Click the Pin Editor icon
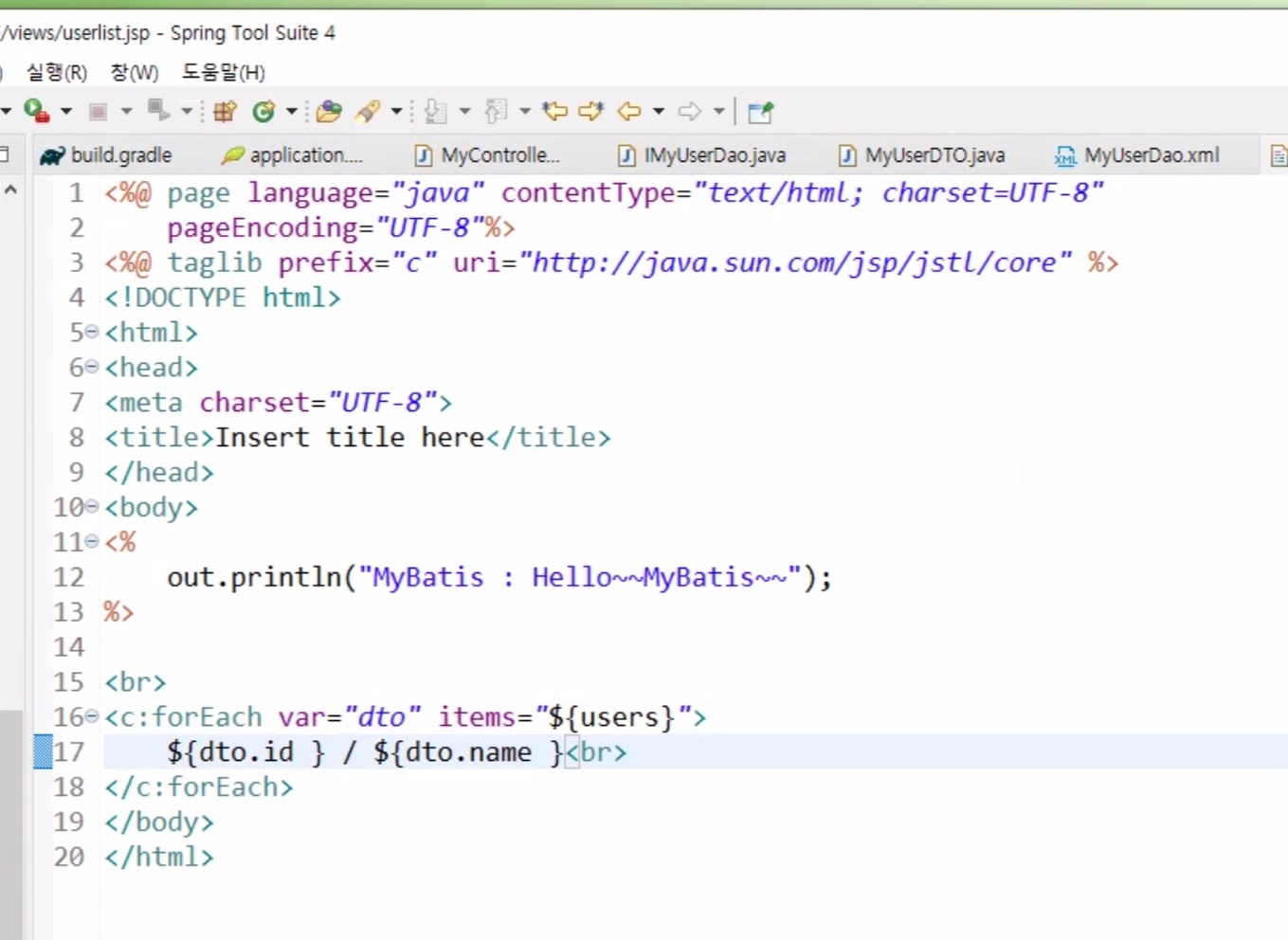This screenshot has height=940, width=1288. (761, 112)
